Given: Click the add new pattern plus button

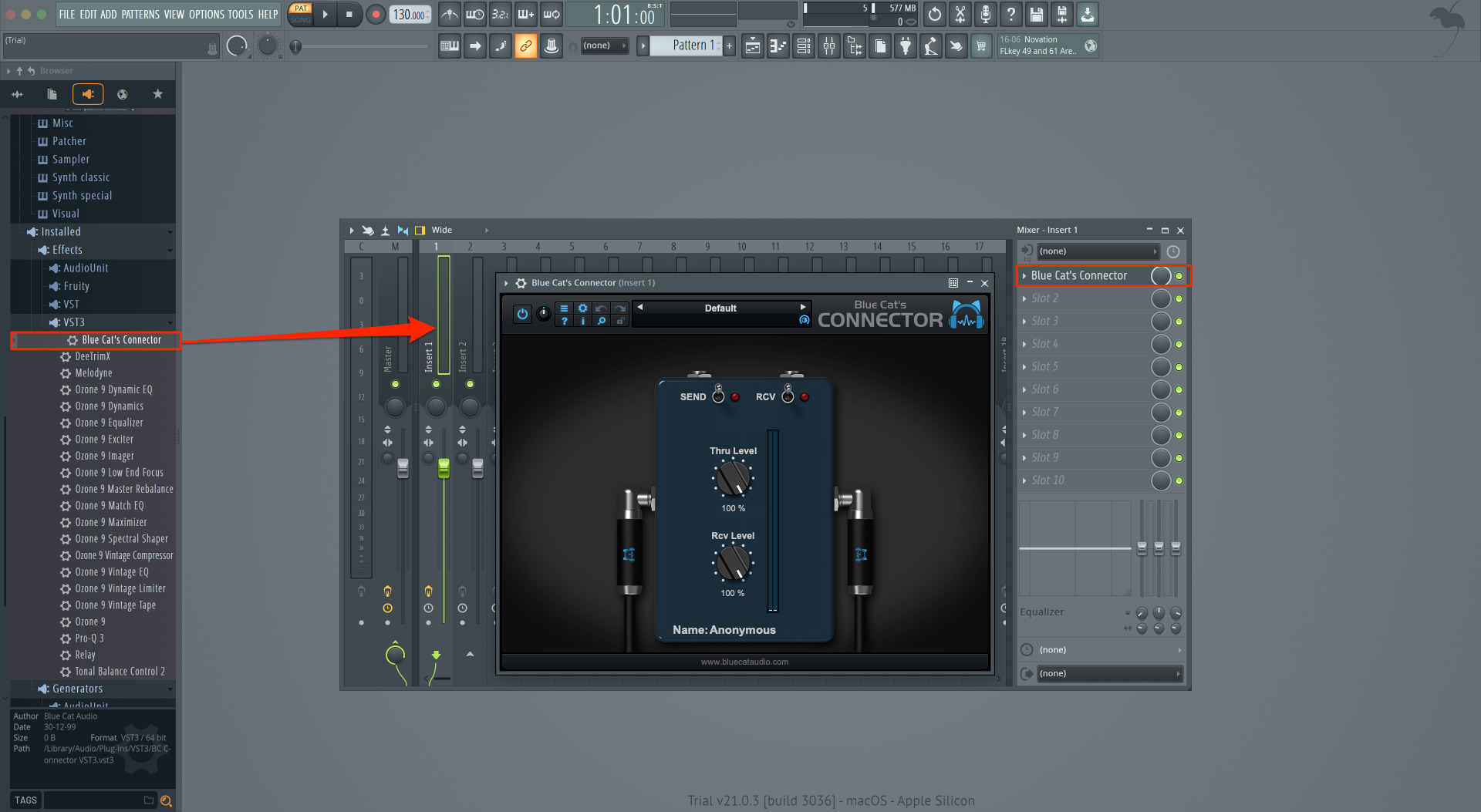Looking at the screenshot, I should coord(729,46).
